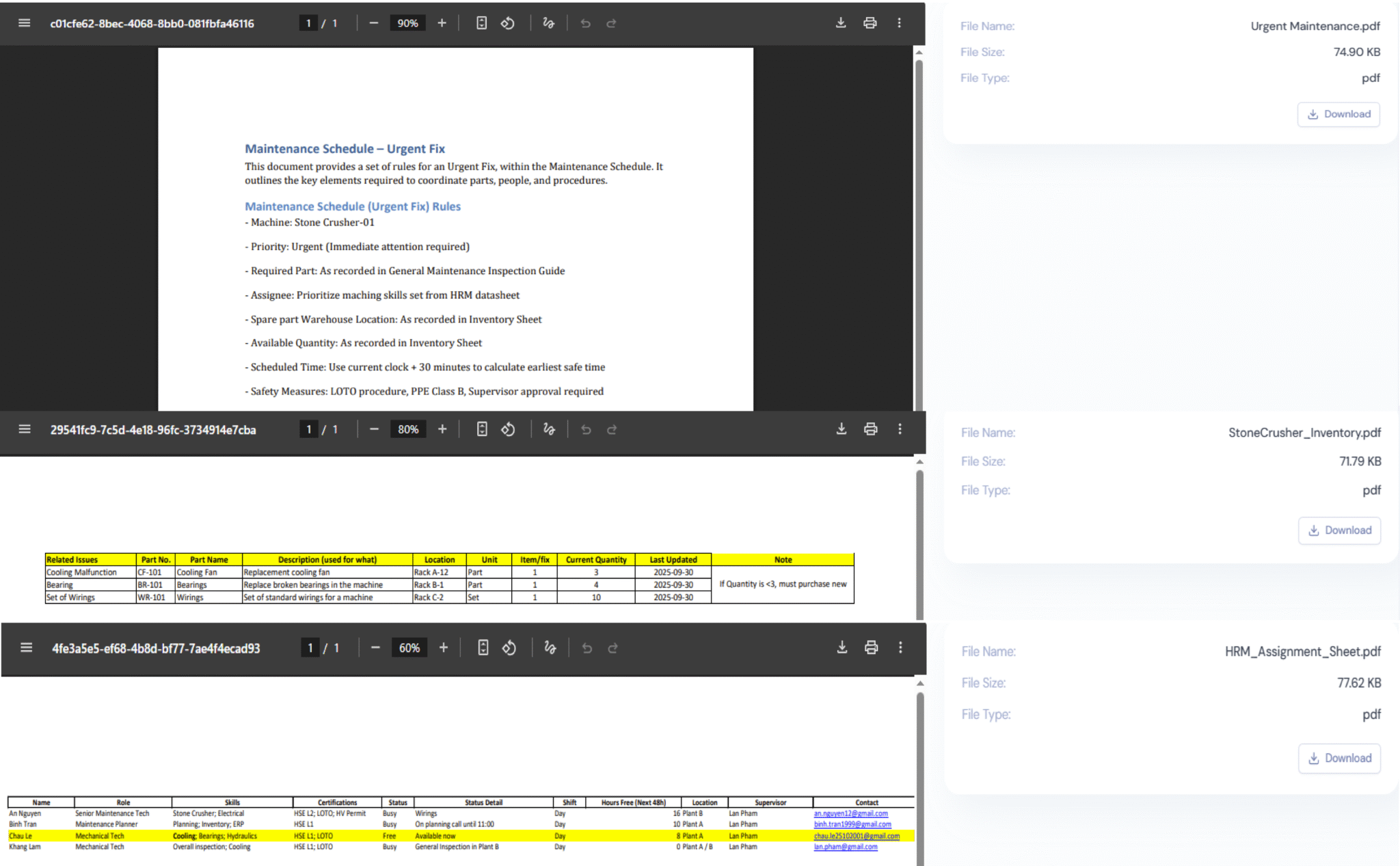Toggle sidebar in the HRM sheet viewer

tap(26, 647)
